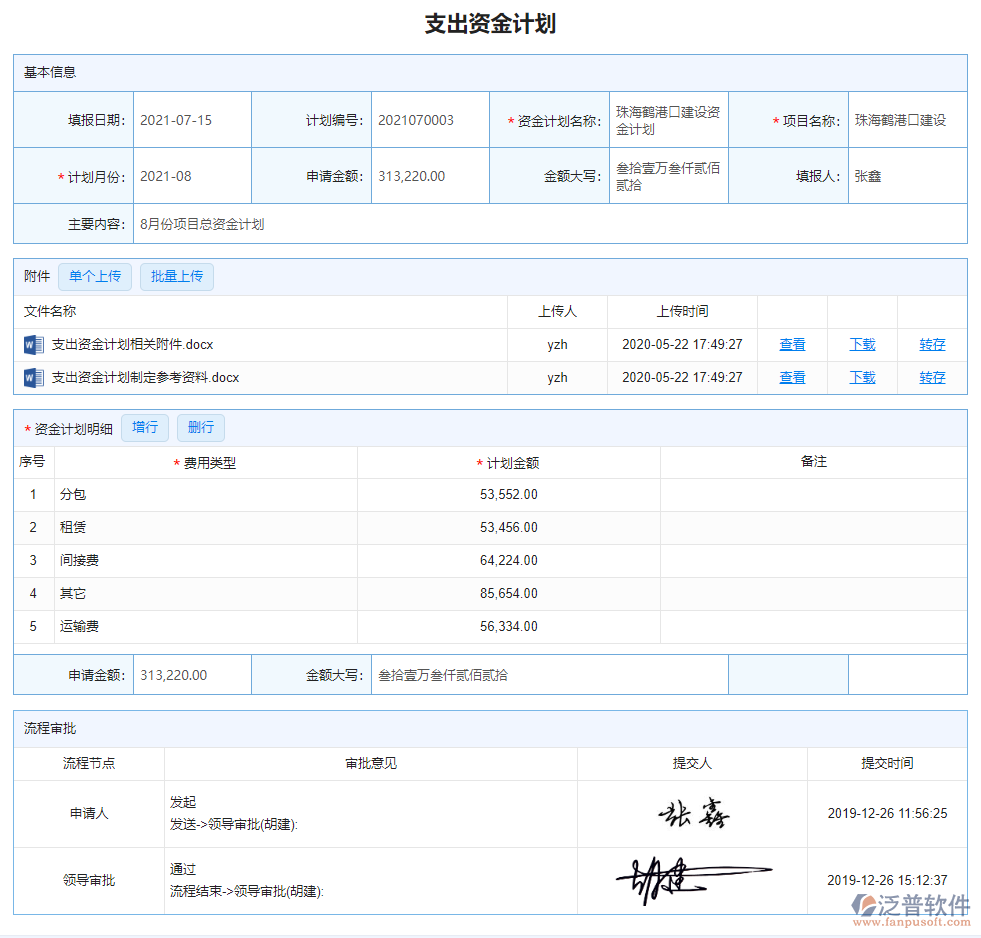
Task: Open the 批量上传 batch upload button
Action: click(177, 276)
